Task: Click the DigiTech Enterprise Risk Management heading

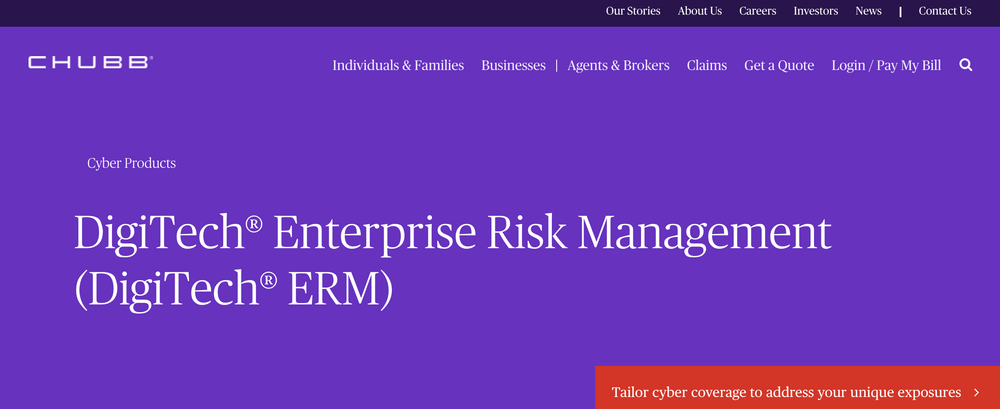Action: [x=453, y=233]
